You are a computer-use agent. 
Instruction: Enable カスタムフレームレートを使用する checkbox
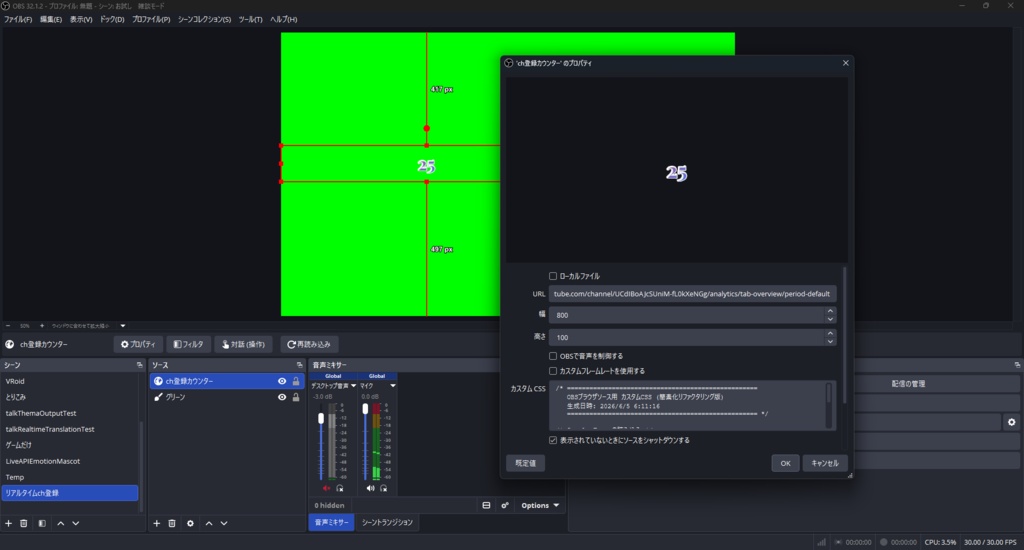tap(553, 371)
